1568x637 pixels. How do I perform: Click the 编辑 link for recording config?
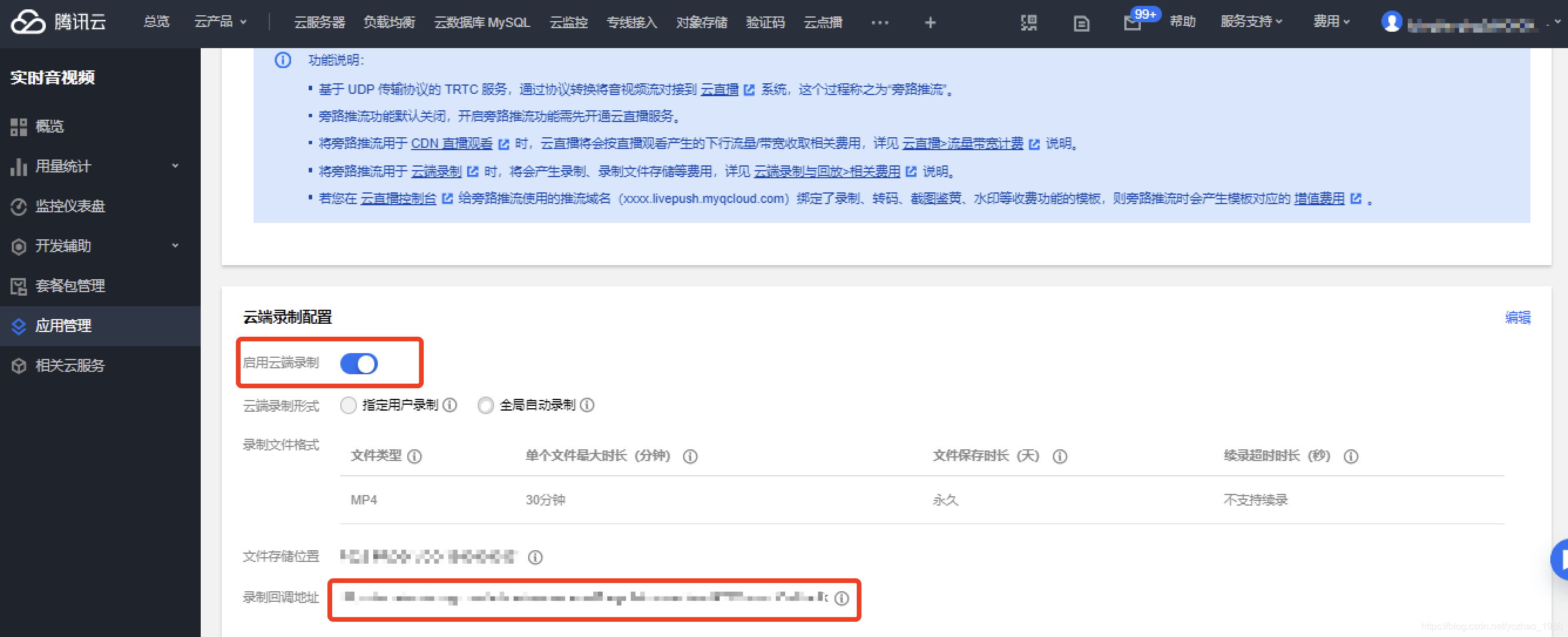(x=1518, y=317)
